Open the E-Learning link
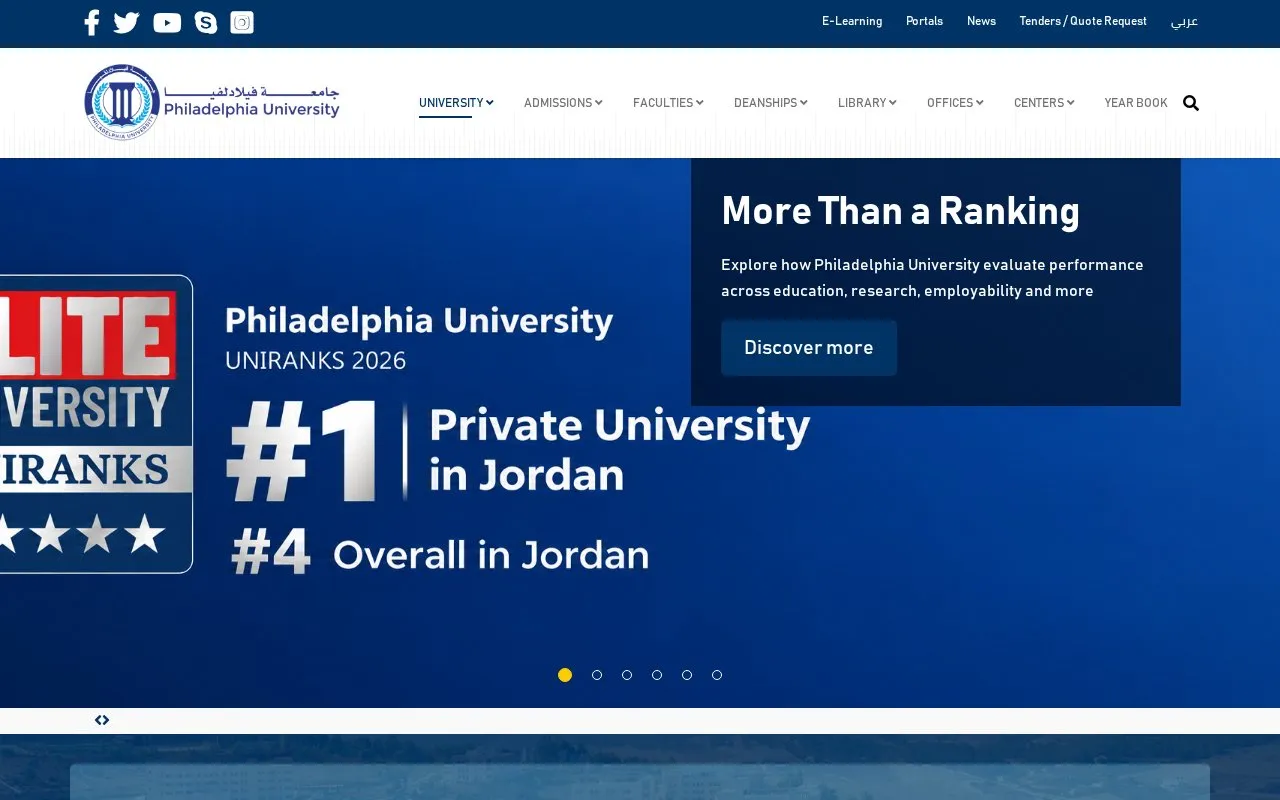Image resolution: width=1280 pixels, height=800 pixels. (x=852, y=21)
